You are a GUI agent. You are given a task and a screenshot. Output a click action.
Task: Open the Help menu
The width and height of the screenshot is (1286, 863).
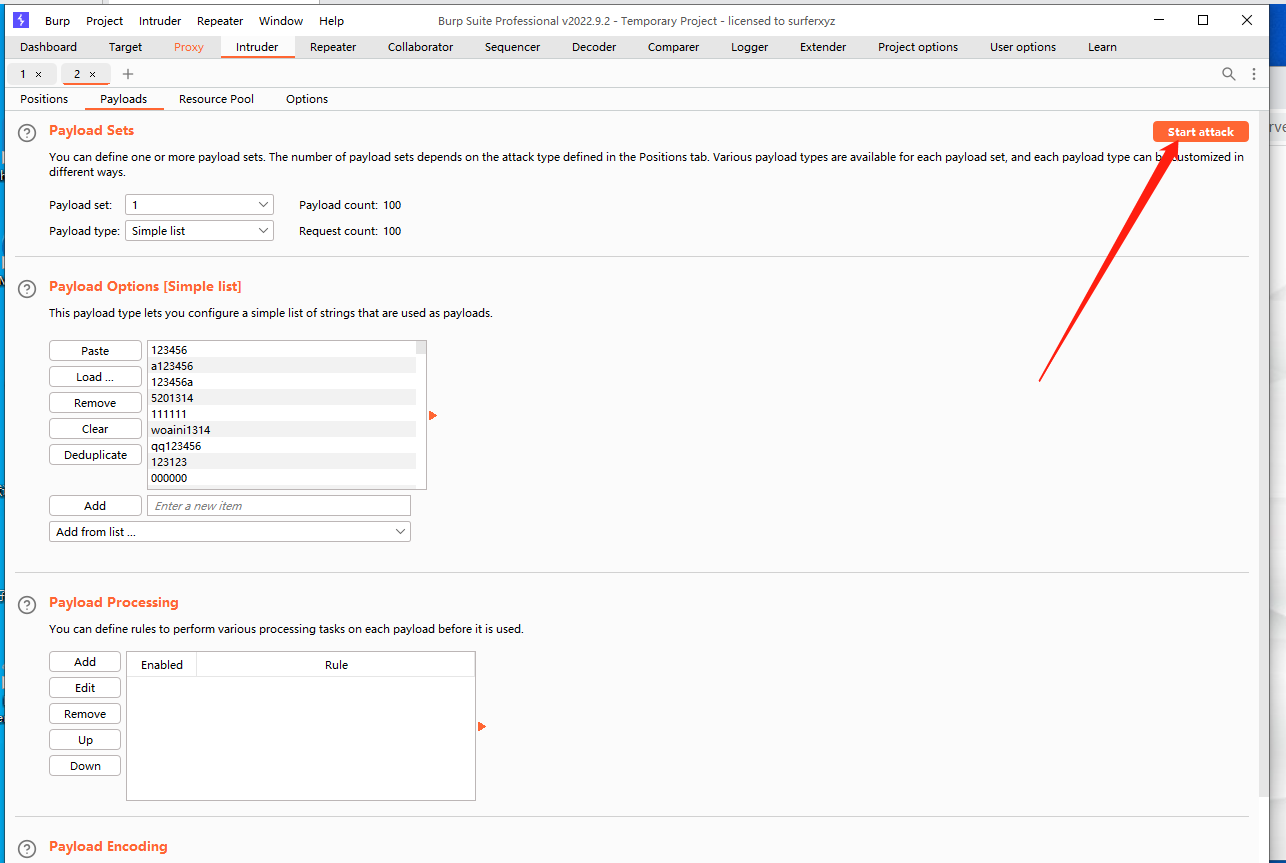(331, 21)
